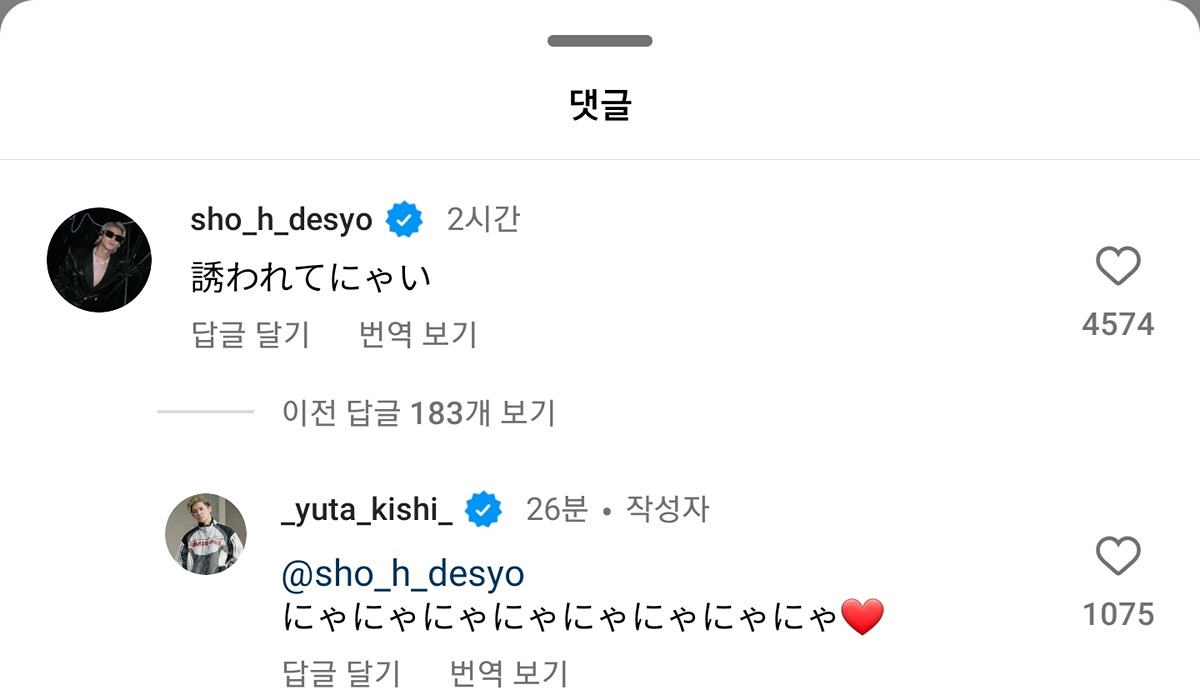Tap the verified badge next to _yuta_kishi_
Image resolution: width=1200 pixels, height=690 pixels.
[x=485, y=510]
